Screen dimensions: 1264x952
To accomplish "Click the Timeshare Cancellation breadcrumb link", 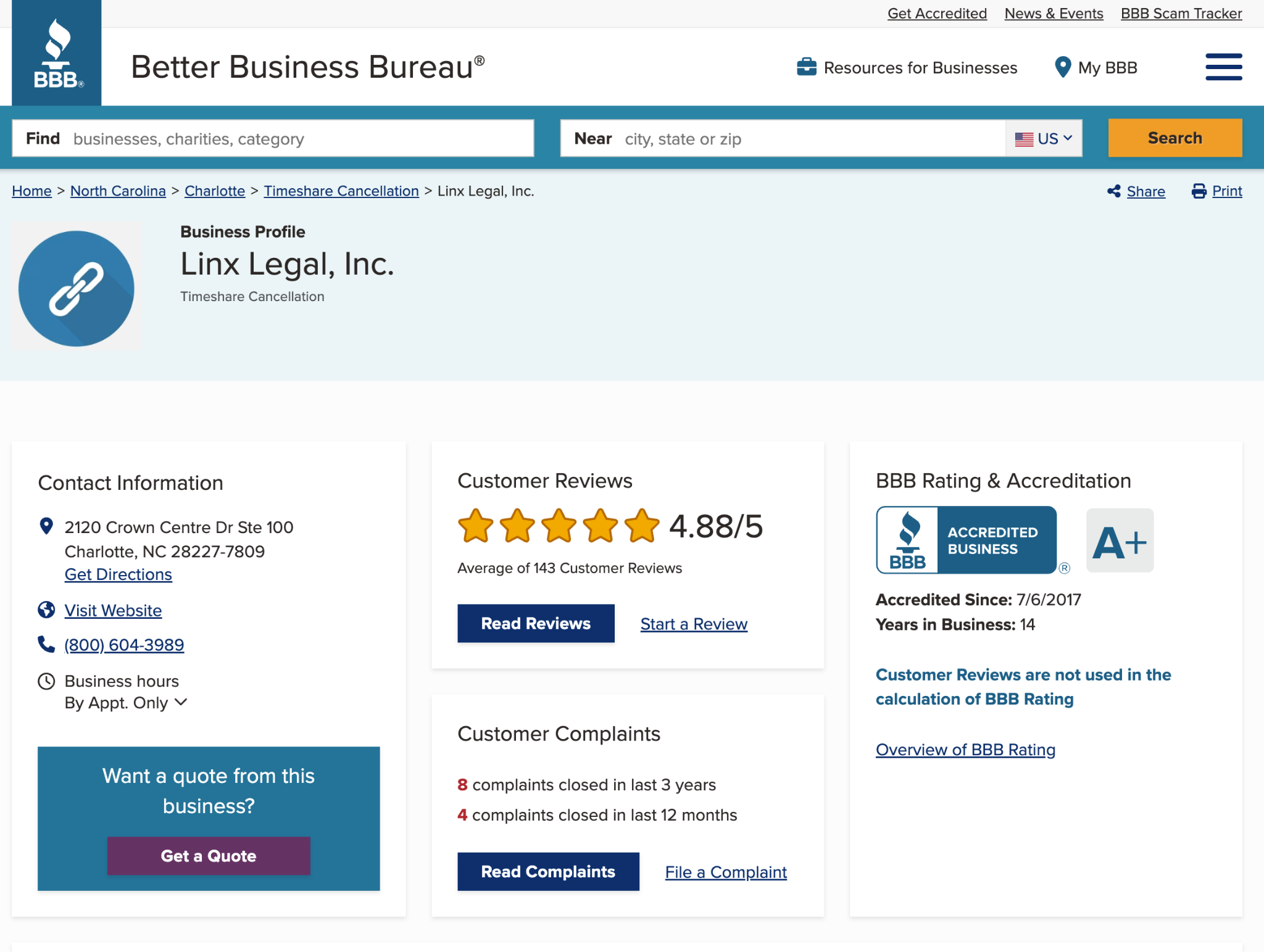I will (x=341, y=191).
